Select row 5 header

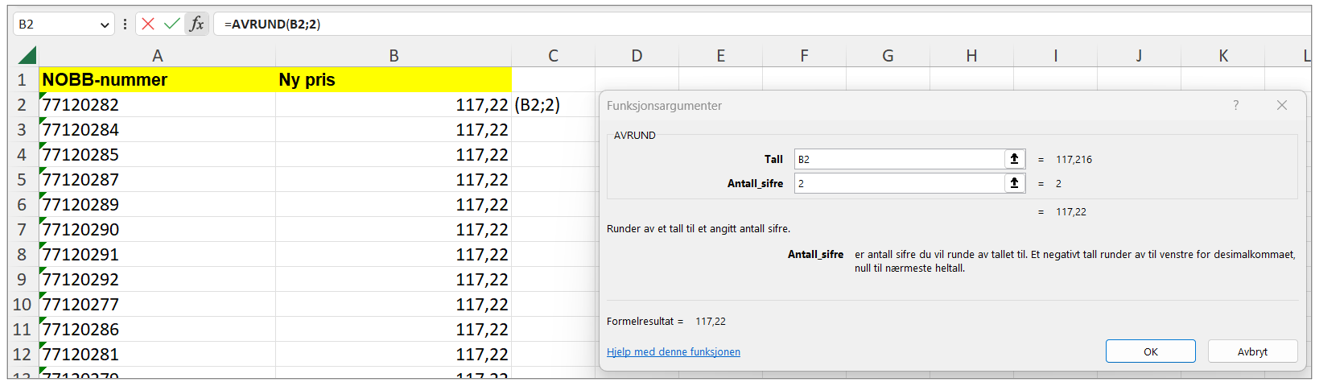tap(21, 180)
